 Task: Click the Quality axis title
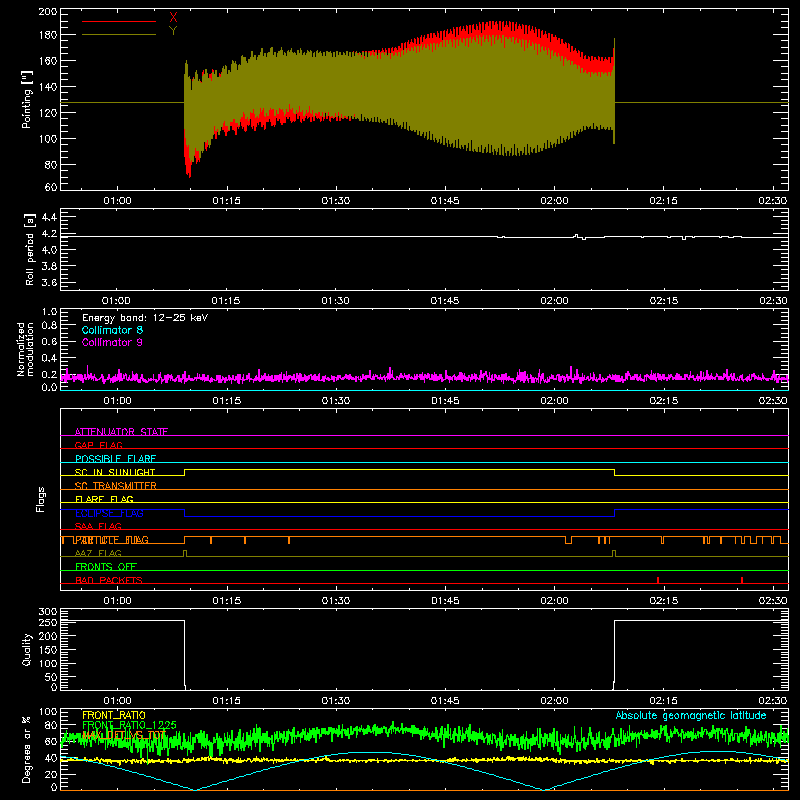click(27, 649)
